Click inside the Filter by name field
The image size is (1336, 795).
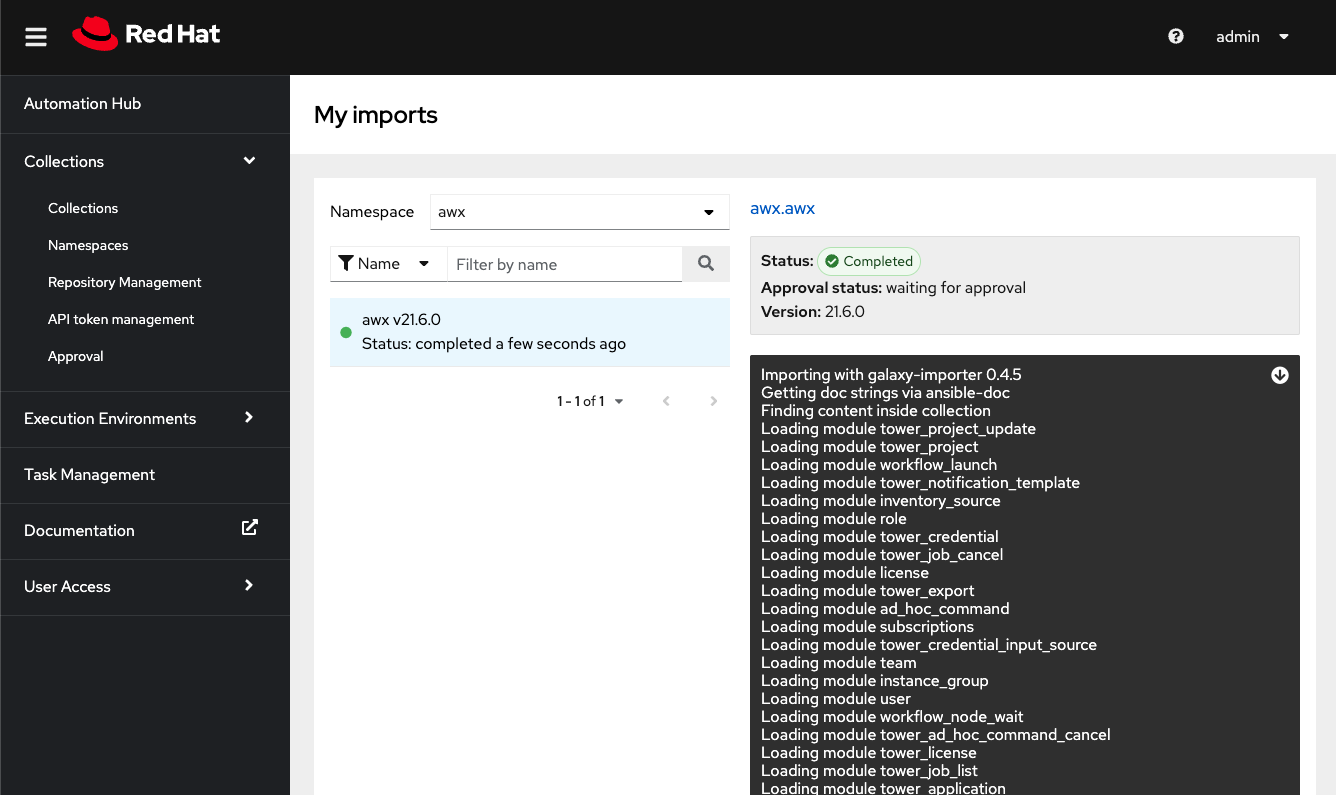(564, 263)
